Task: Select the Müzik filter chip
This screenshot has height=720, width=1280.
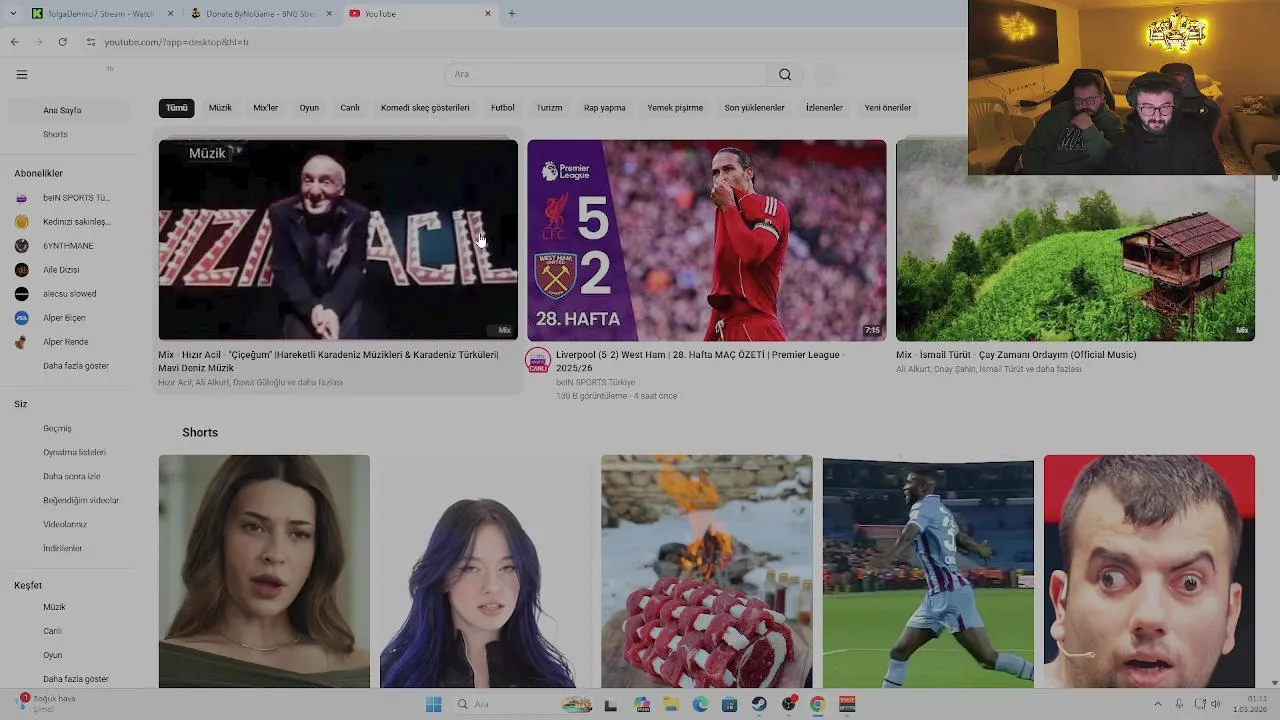Action: [x=220, y=108]
